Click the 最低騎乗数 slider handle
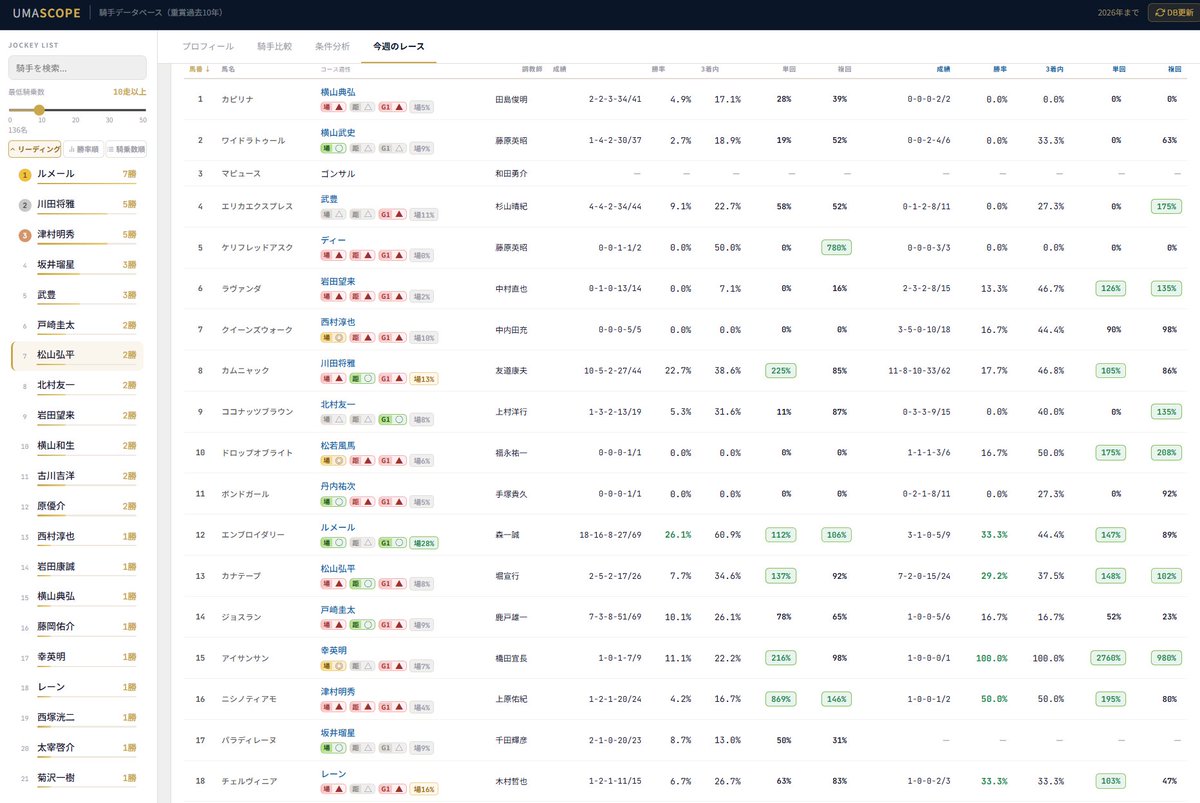 coord(39,110)
